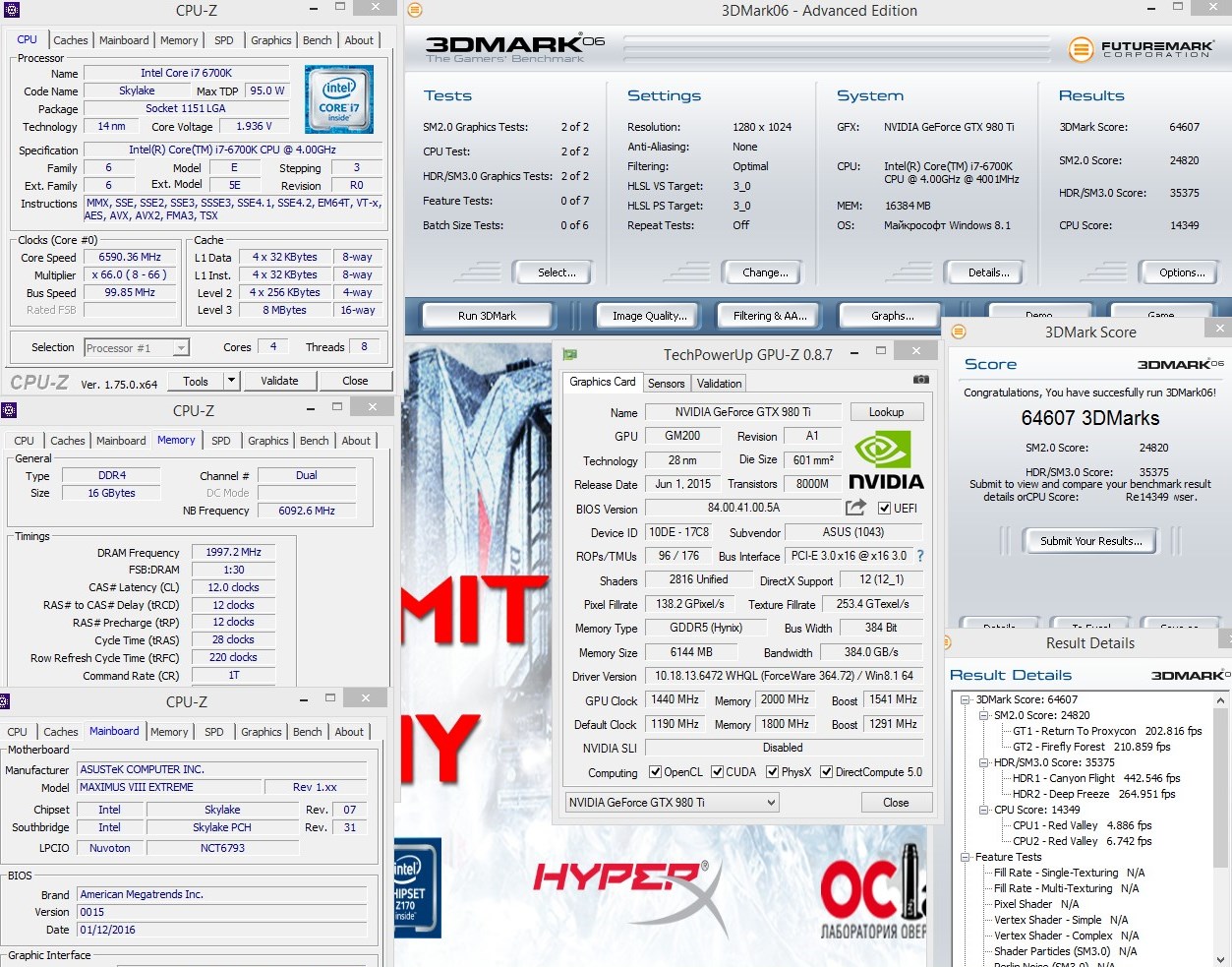Viewport: 1232px width, 967px height.
Task: Click the Bus Interface question mark icon
Action: click(920, 556)
